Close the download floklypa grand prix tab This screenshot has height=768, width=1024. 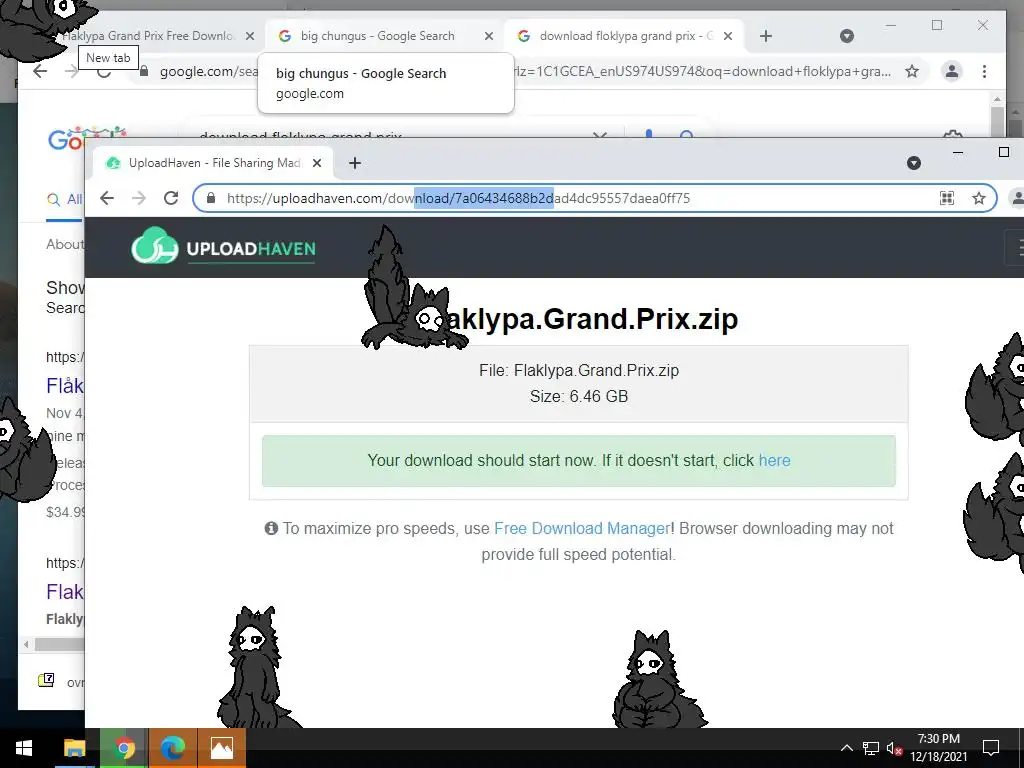pos(728,36)
